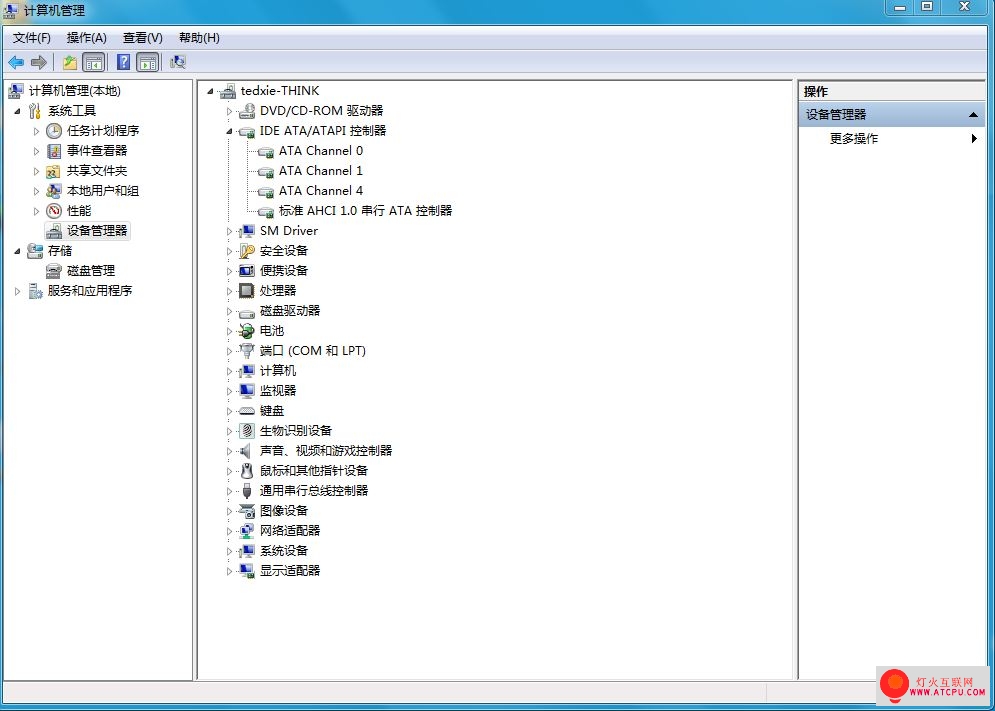Open the 帮助(H) menu
The image size is (995, 711).
[x=199, y=38]
